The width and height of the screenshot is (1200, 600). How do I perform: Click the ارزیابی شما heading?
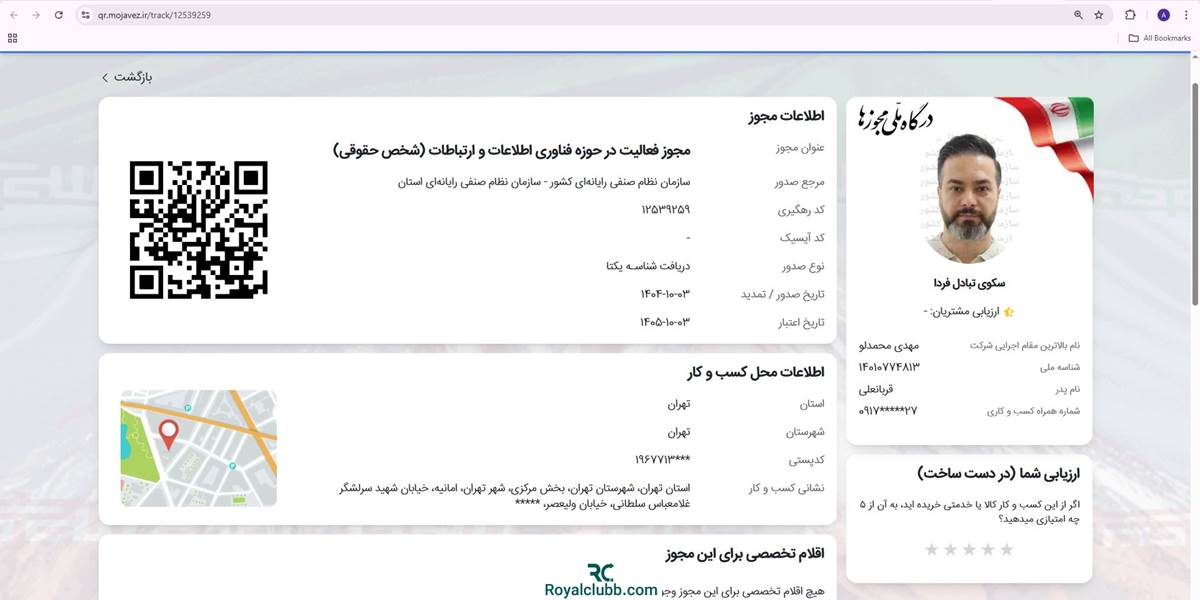[x=999, y=473]
